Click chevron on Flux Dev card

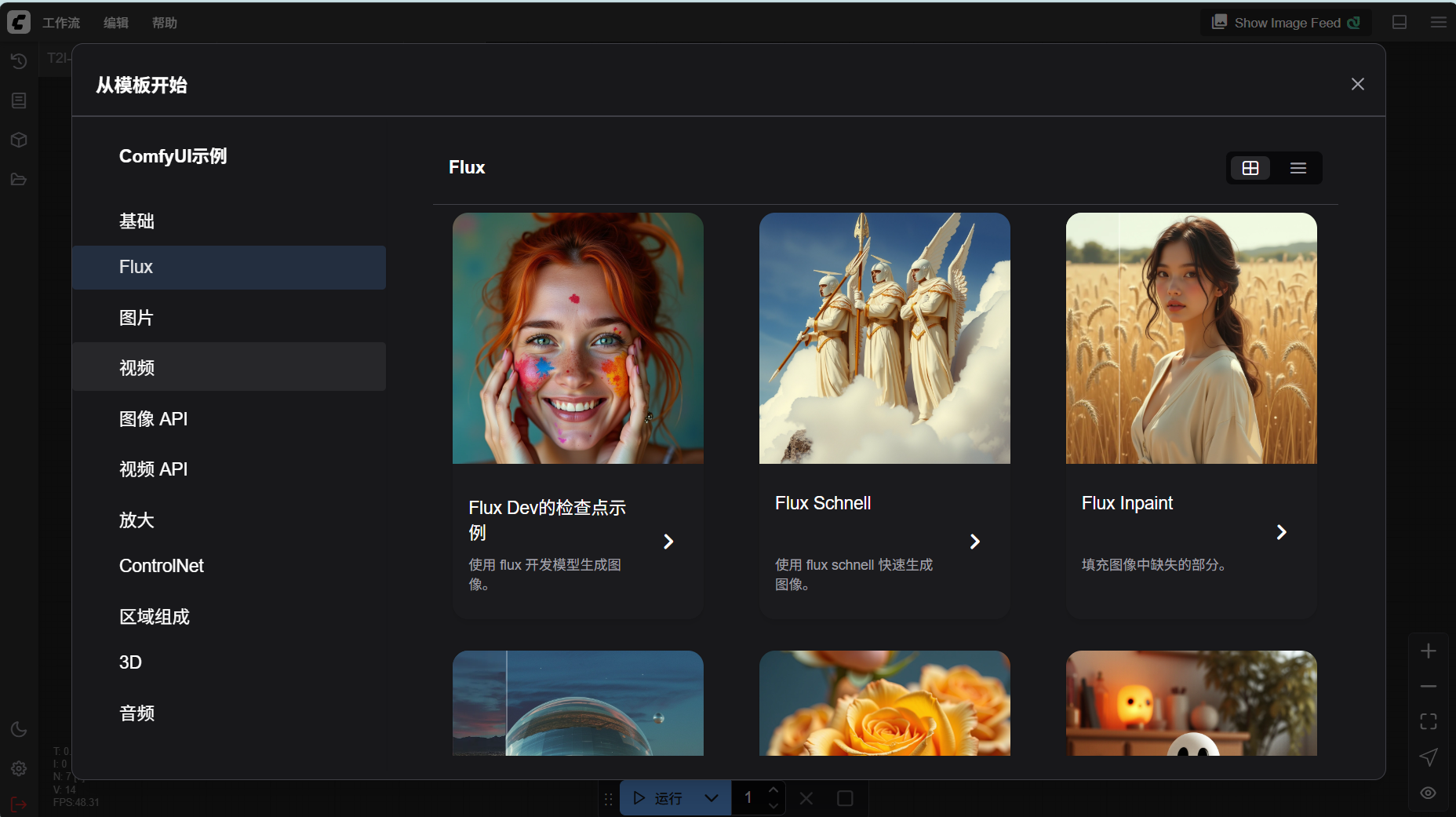click(x=668, y=542)
